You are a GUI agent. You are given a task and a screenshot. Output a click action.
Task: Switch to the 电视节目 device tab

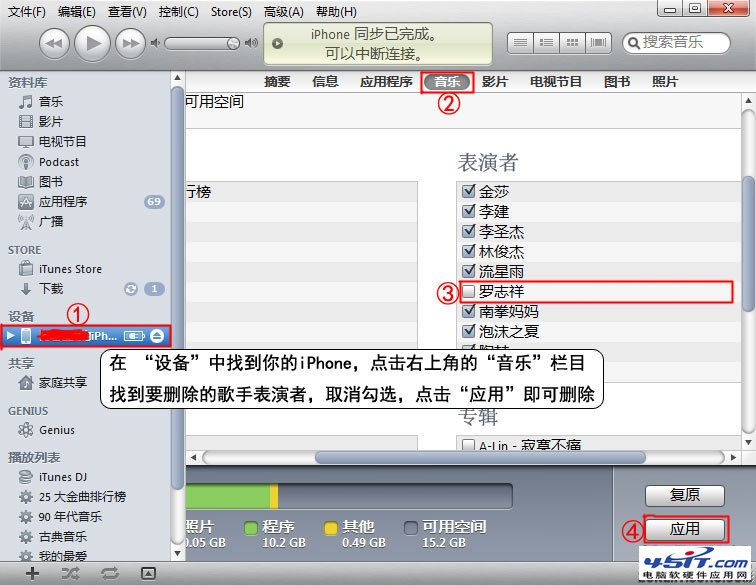[x=555, y=82]
